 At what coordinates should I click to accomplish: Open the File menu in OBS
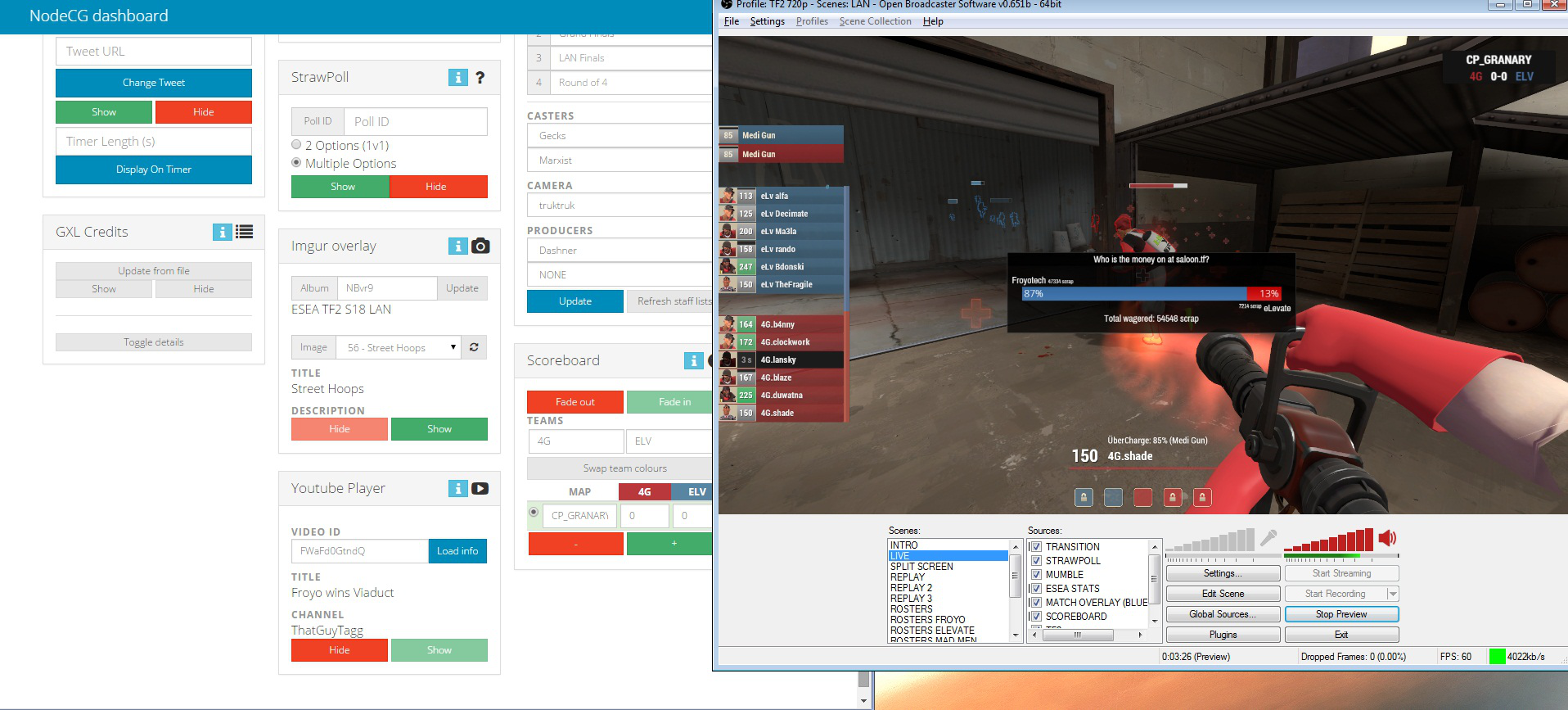(x=732, y=21)
